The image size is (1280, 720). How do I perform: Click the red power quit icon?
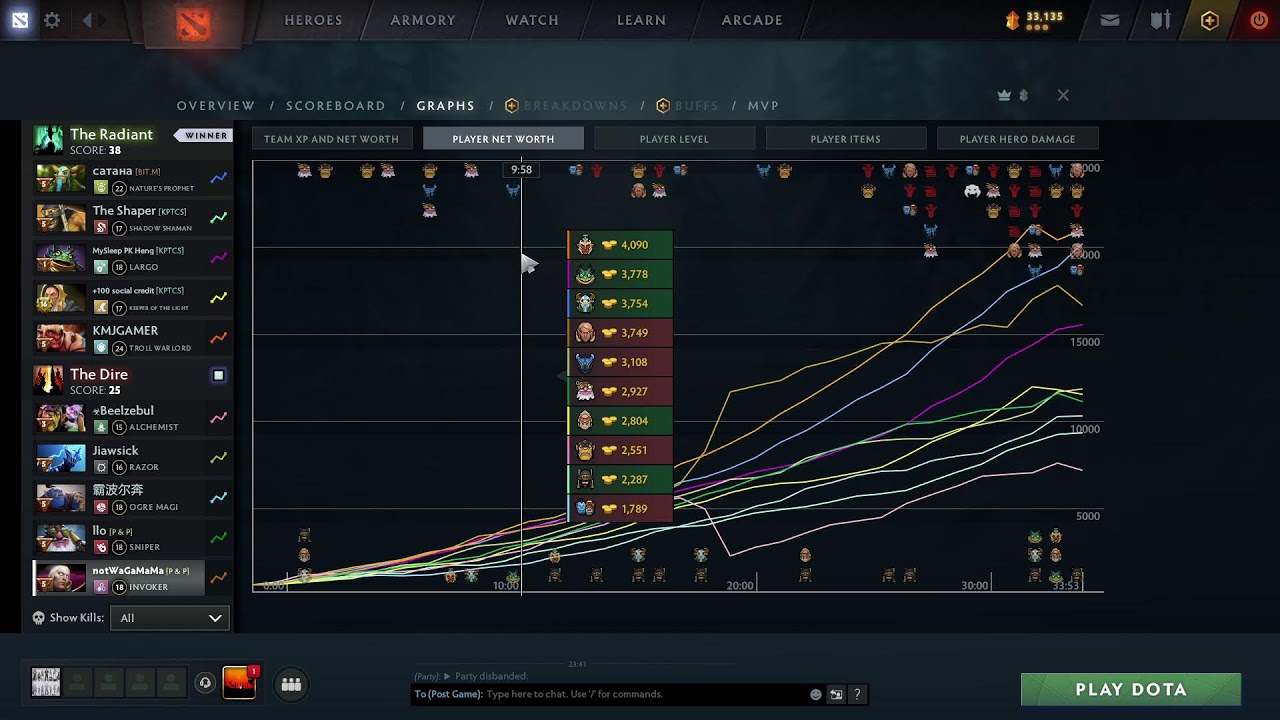(x=1259, y=20)
